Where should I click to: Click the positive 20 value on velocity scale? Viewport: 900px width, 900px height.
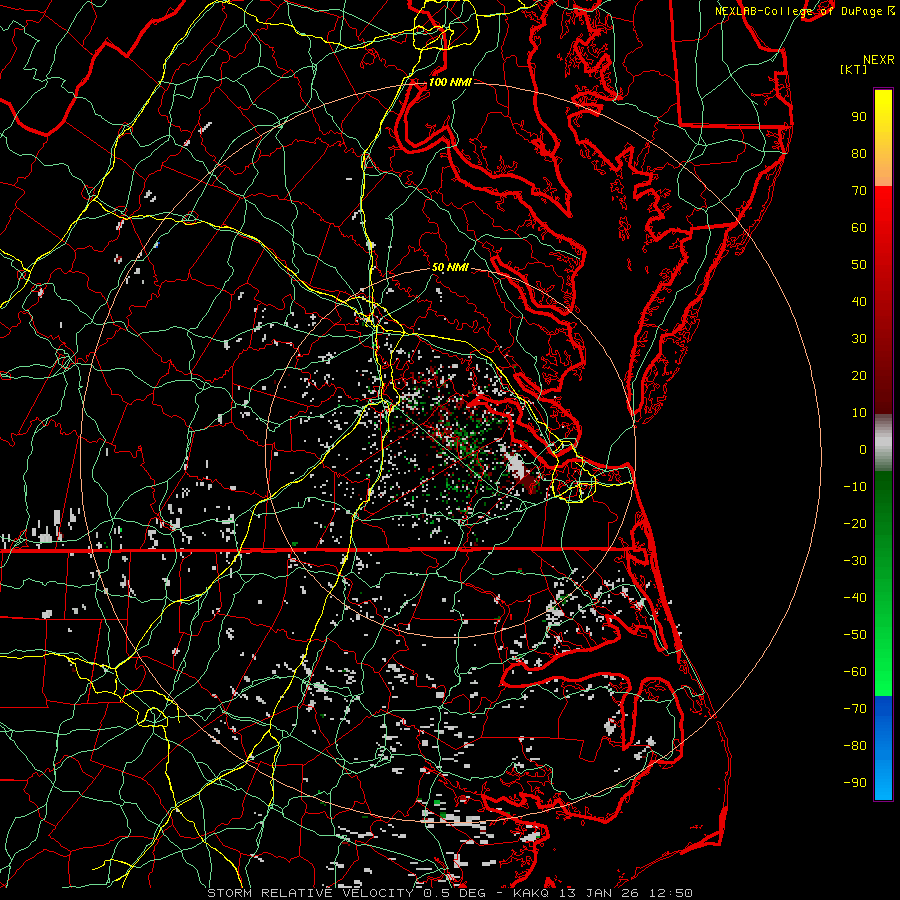[x=859, y=376]
